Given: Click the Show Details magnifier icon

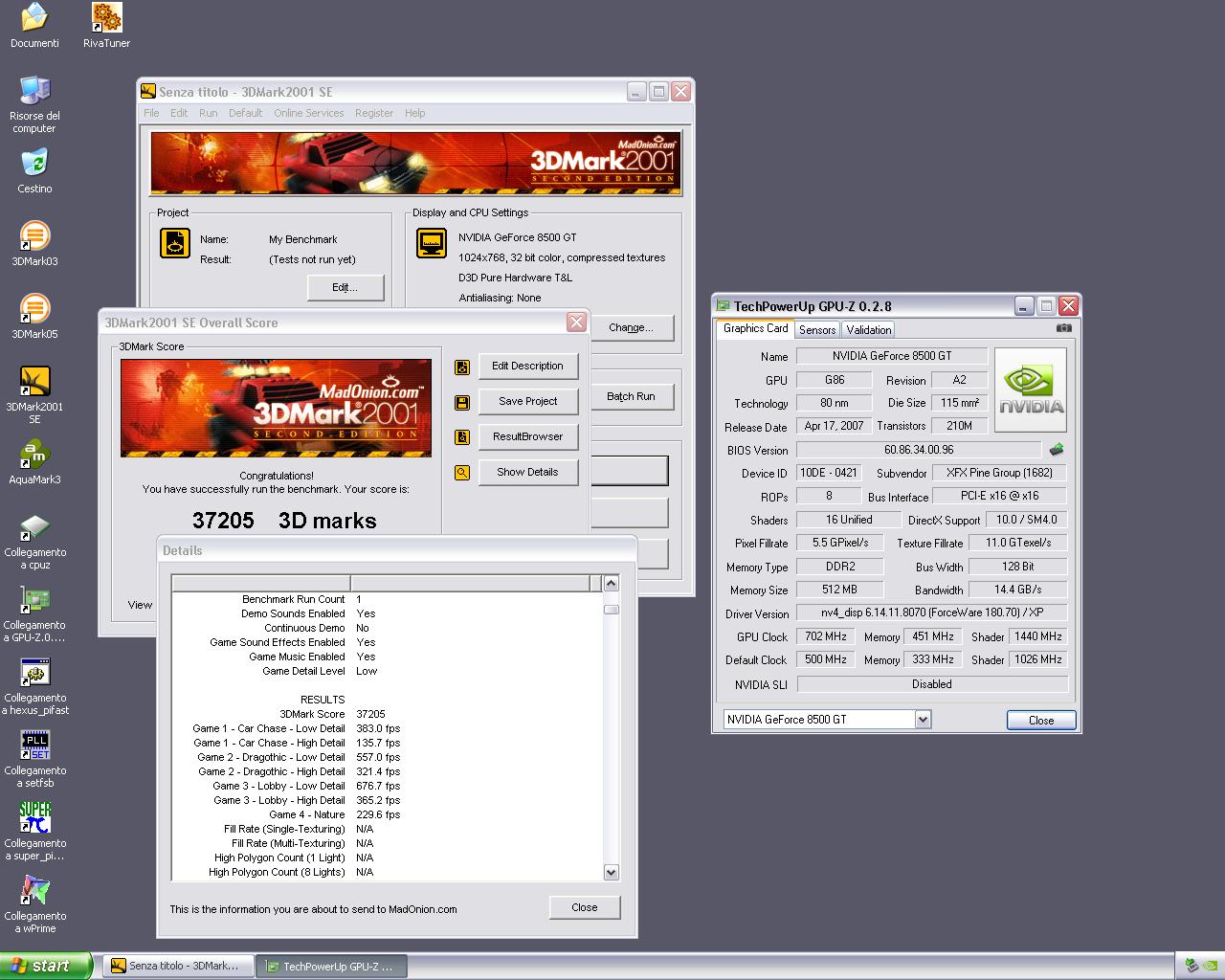Looking at the screenshot, I should (x=462, y=473).
